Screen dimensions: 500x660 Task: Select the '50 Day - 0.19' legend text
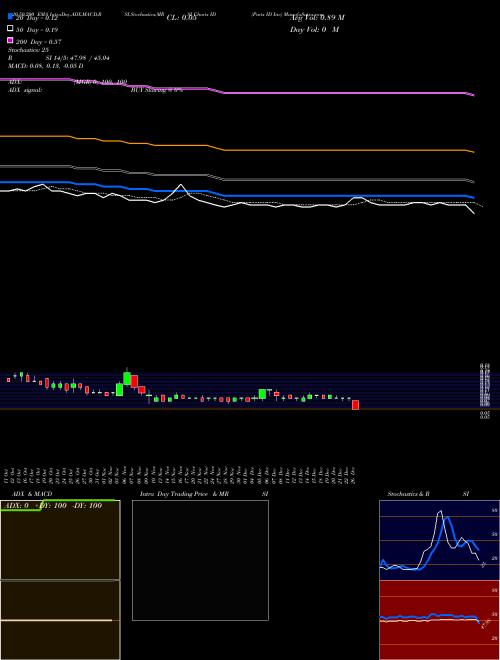point(37,30)
